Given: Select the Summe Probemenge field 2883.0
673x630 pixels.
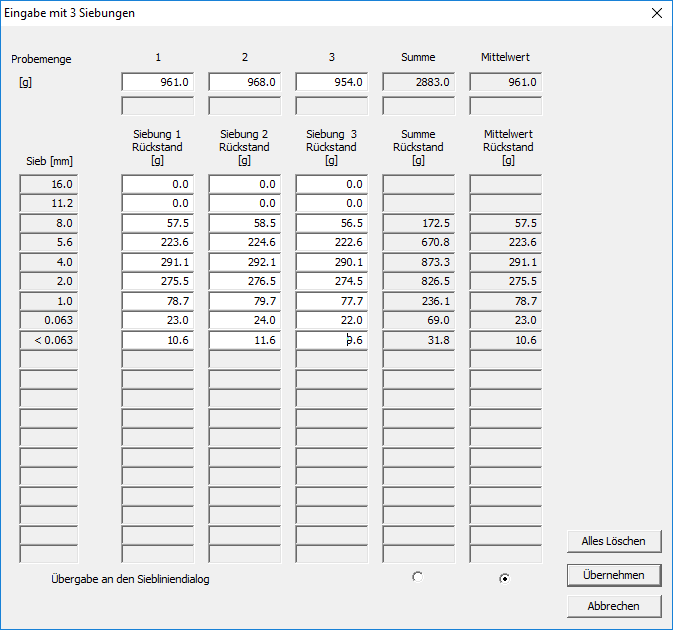Looking at the screenshot, I should [x=418, y=82].
